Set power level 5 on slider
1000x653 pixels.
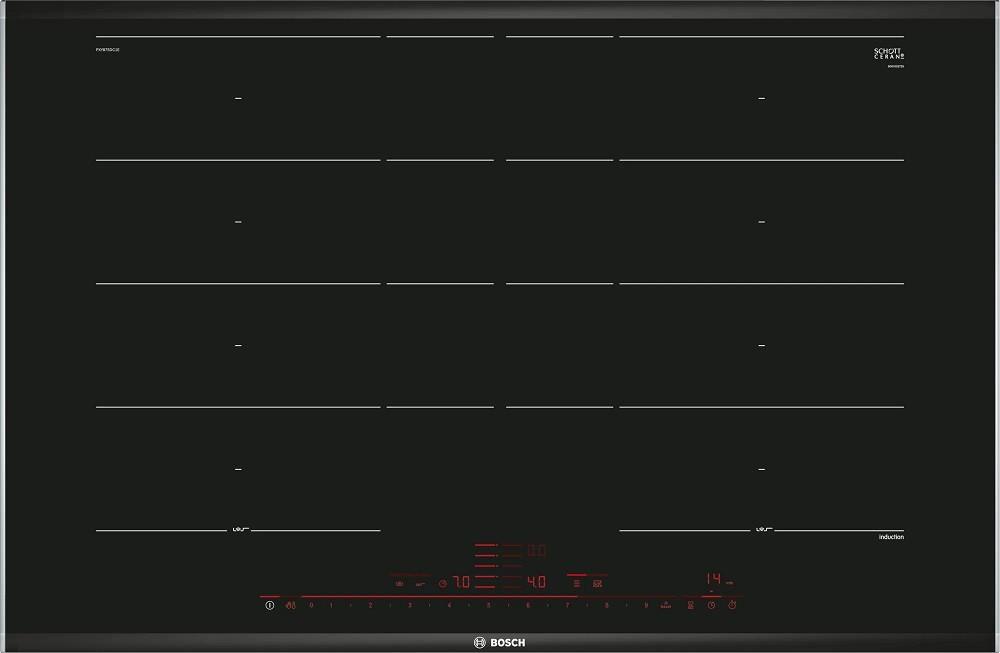488,605
